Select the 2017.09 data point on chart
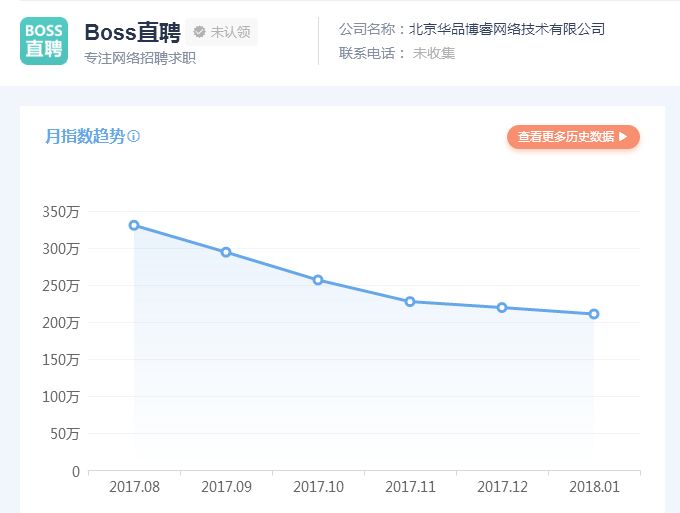The image size is (680, 513). tap(226, 252)
